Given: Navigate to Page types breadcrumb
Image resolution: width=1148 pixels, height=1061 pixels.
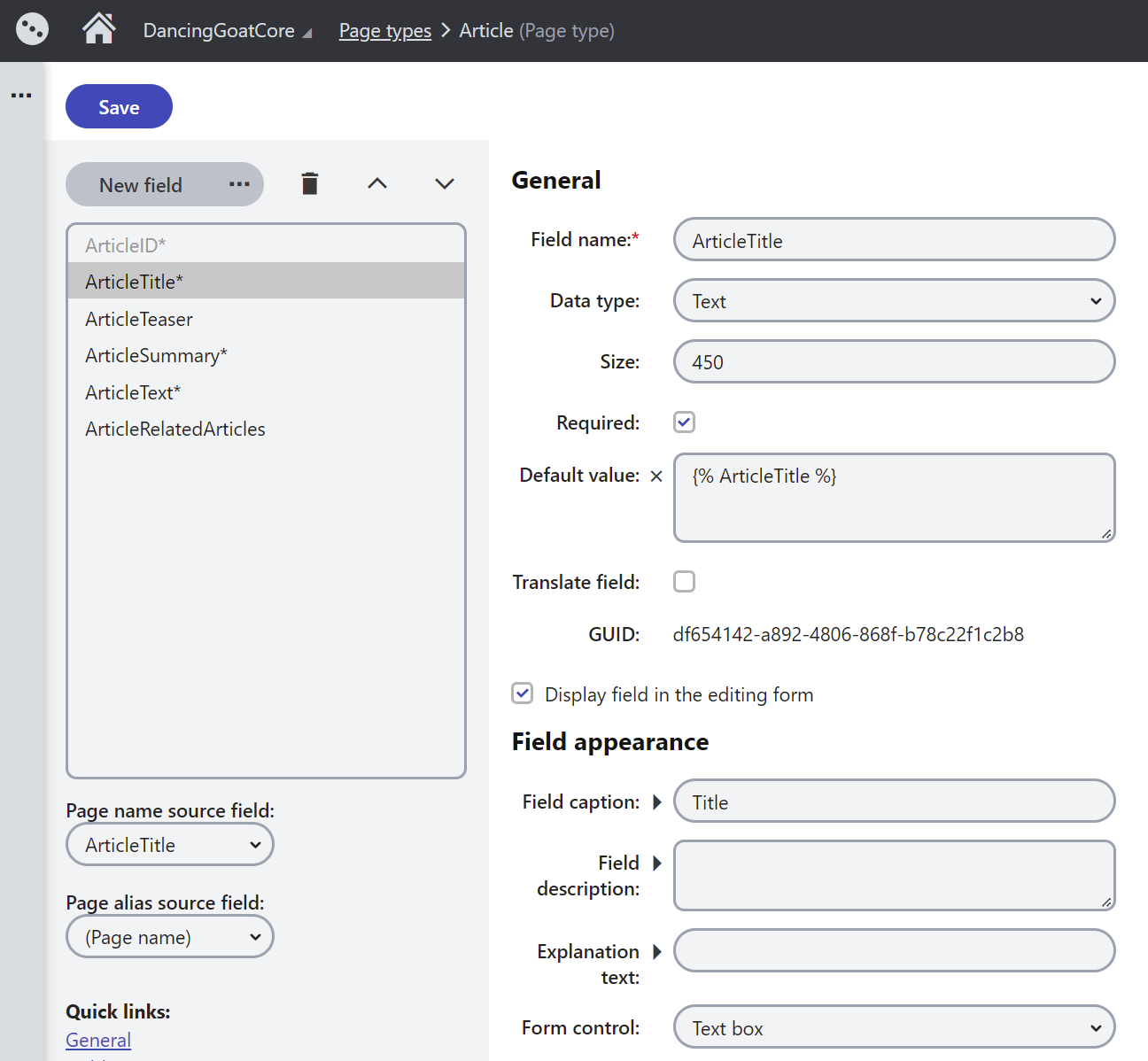Looking at the screenshot, I should tap(385, 31).
